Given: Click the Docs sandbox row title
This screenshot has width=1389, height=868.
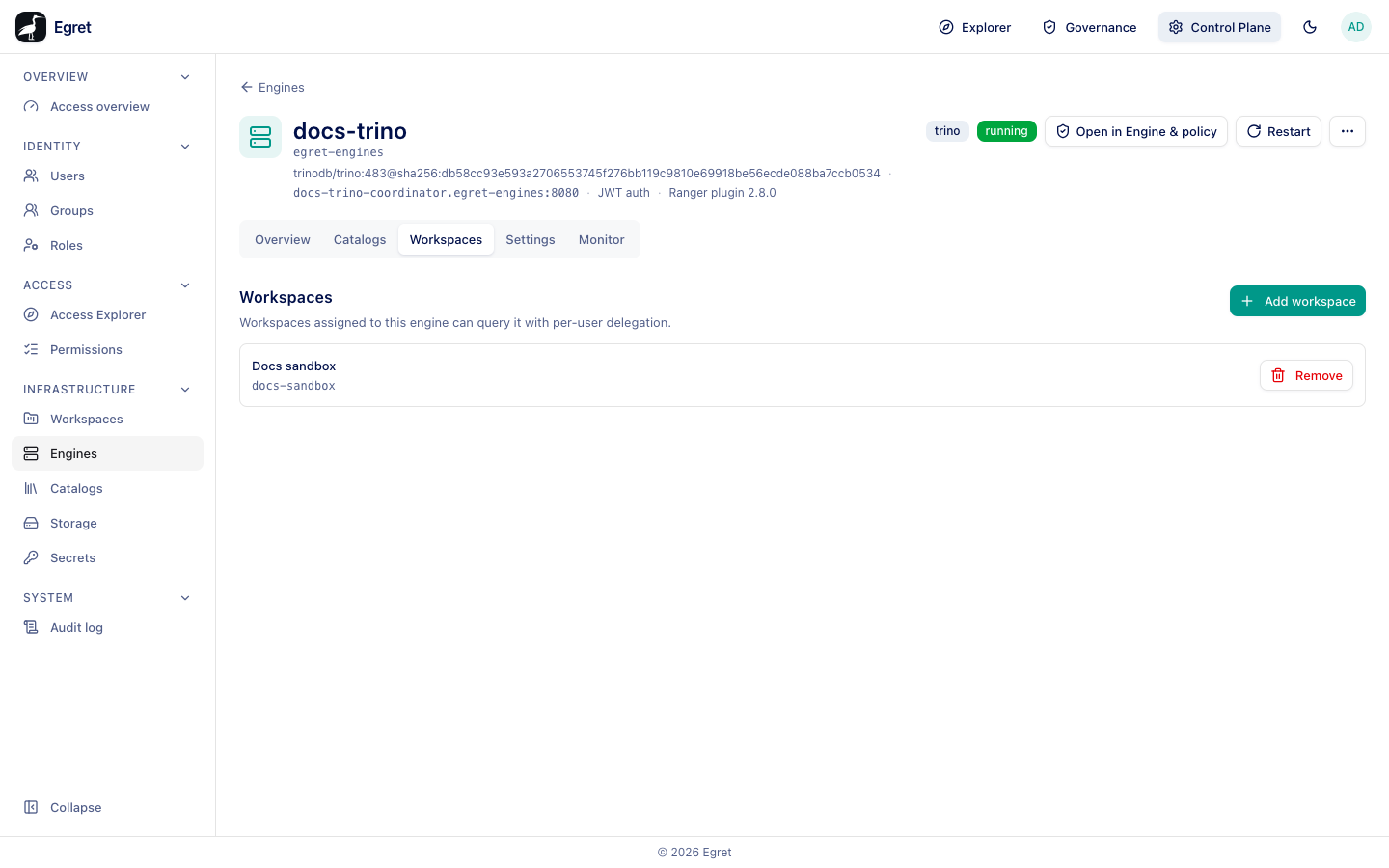Looking at the screenshot, I should pos(294,366).
